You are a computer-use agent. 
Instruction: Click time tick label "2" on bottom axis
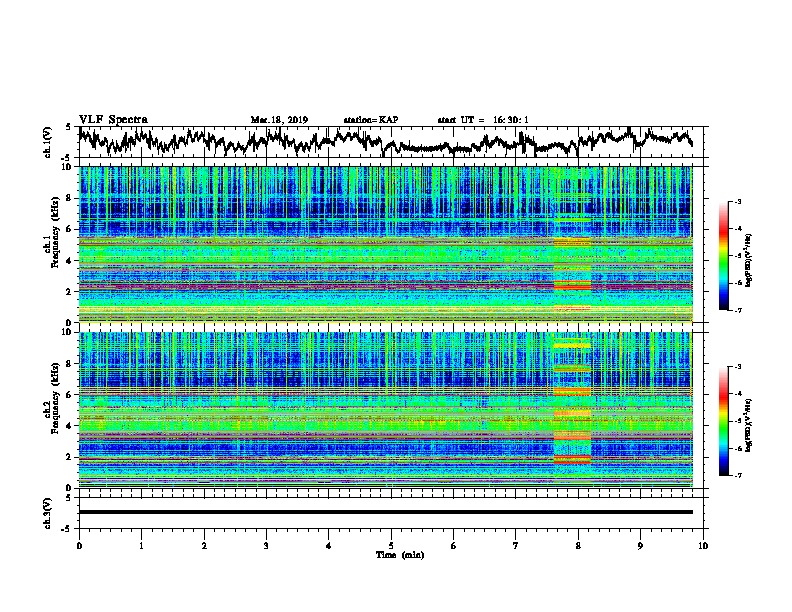[x=204, y=546]
